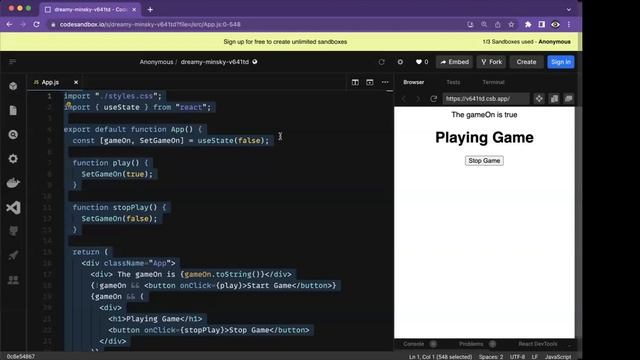Viewport: 640px width, 360px height.
Task: Click sandbox name dreamy-minsky-v641td
Action: click(x=215, y=62)
